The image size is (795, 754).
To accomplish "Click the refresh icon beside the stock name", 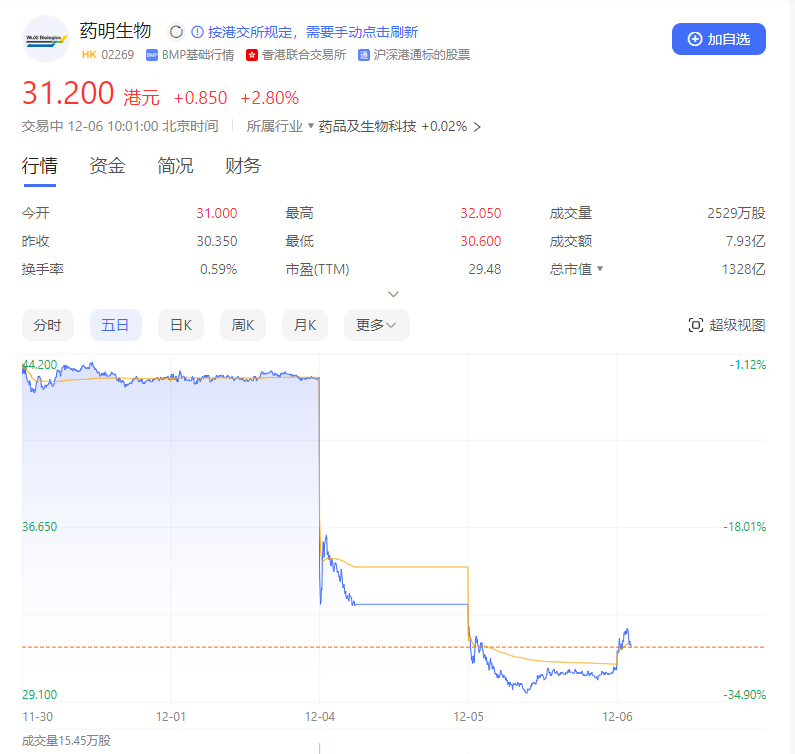I will pos(176,32).
